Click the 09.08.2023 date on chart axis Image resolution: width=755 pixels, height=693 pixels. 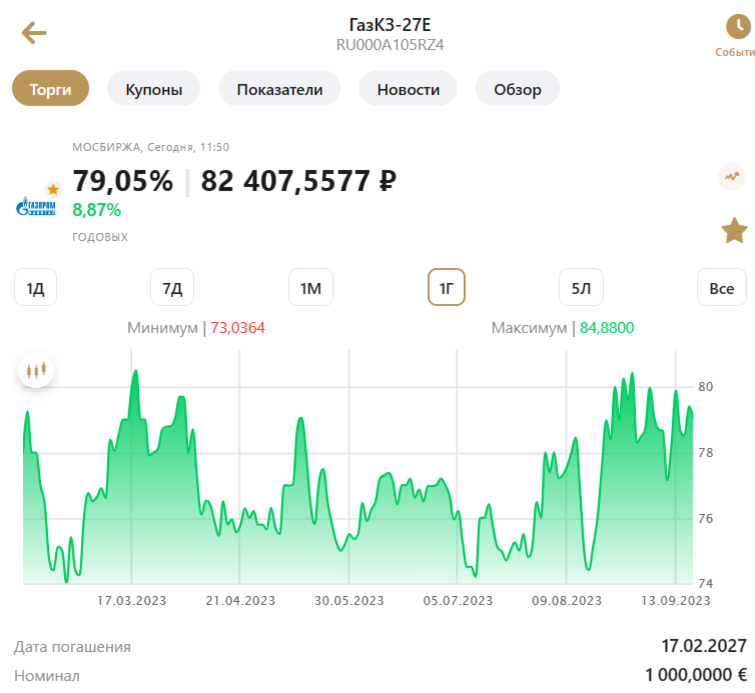tap(567, 601)
